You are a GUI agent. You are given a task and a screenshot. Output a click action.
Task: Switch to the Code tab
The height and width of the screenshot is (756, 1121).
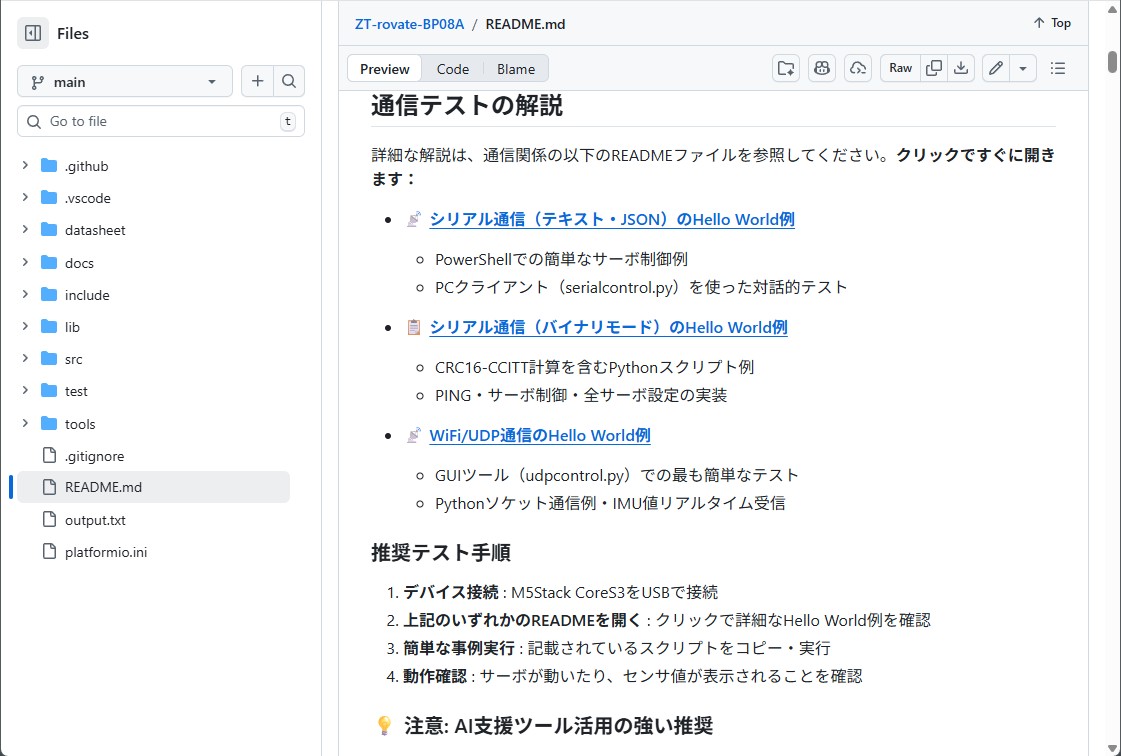(452, 69)
